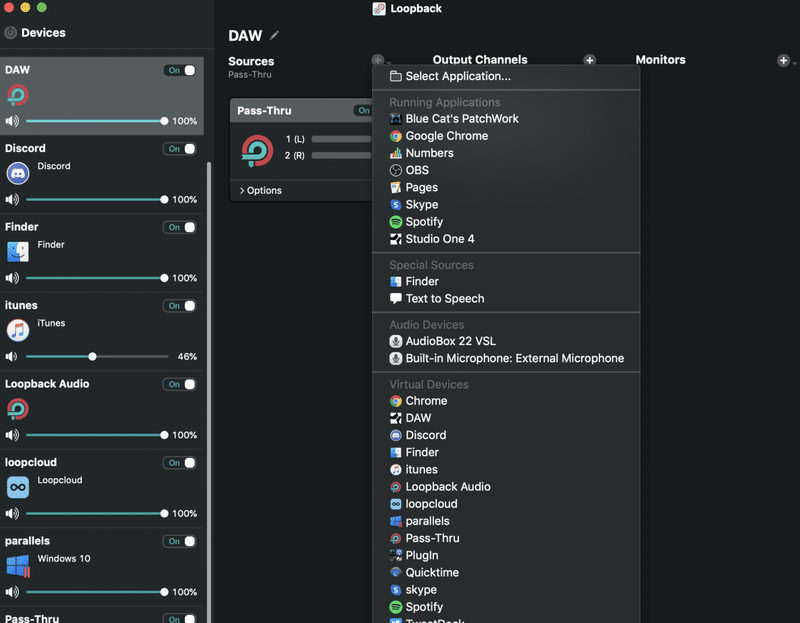Select AudioBox 22 VSL audio device

click(x=506, y=341)
